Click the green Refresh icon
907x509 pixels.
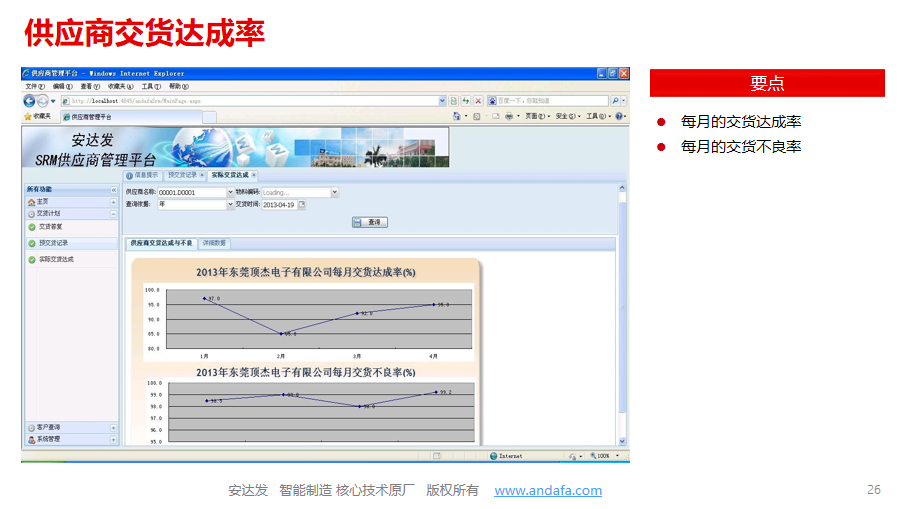466,101
